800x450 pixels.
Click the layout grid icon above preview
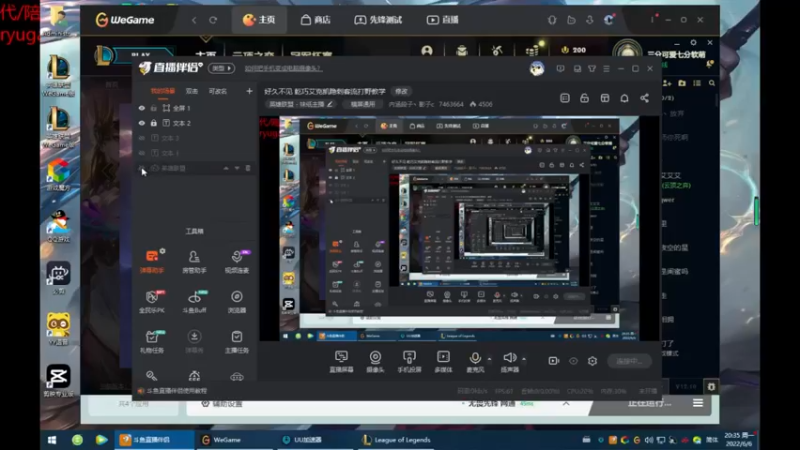tap(605, 98)
